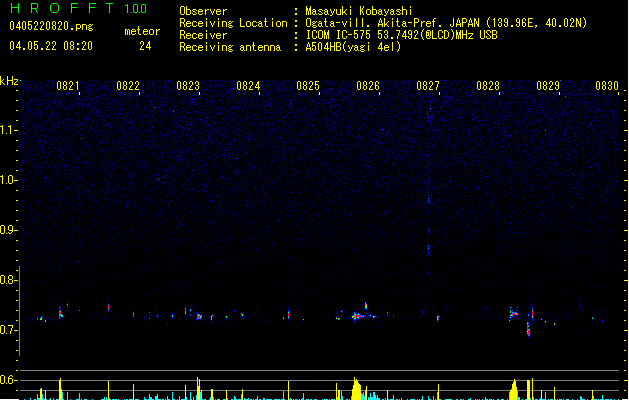Click the Receiving antenna field label

(x=230, y=47)
